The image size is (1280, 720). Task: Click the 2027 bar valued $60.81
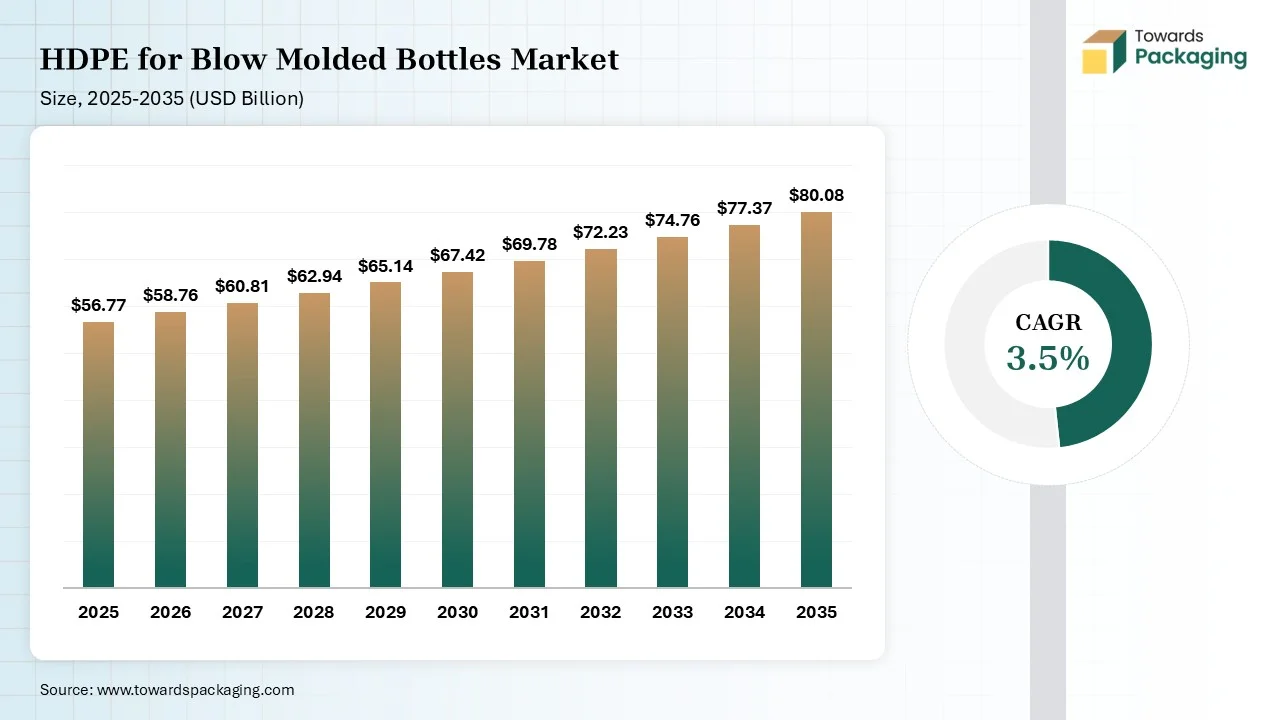[x=242, y=445]
